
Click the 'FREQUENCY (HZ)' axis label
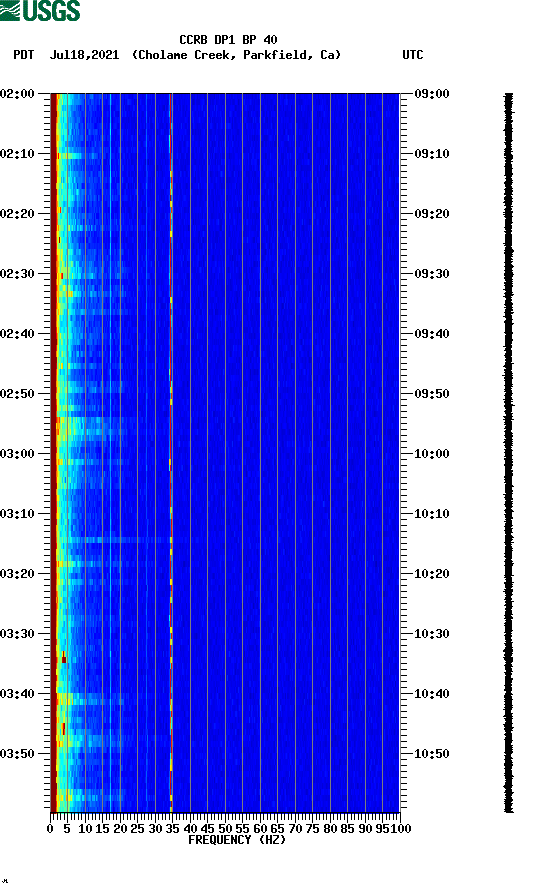pyautogui.click(x=237, y=840)
